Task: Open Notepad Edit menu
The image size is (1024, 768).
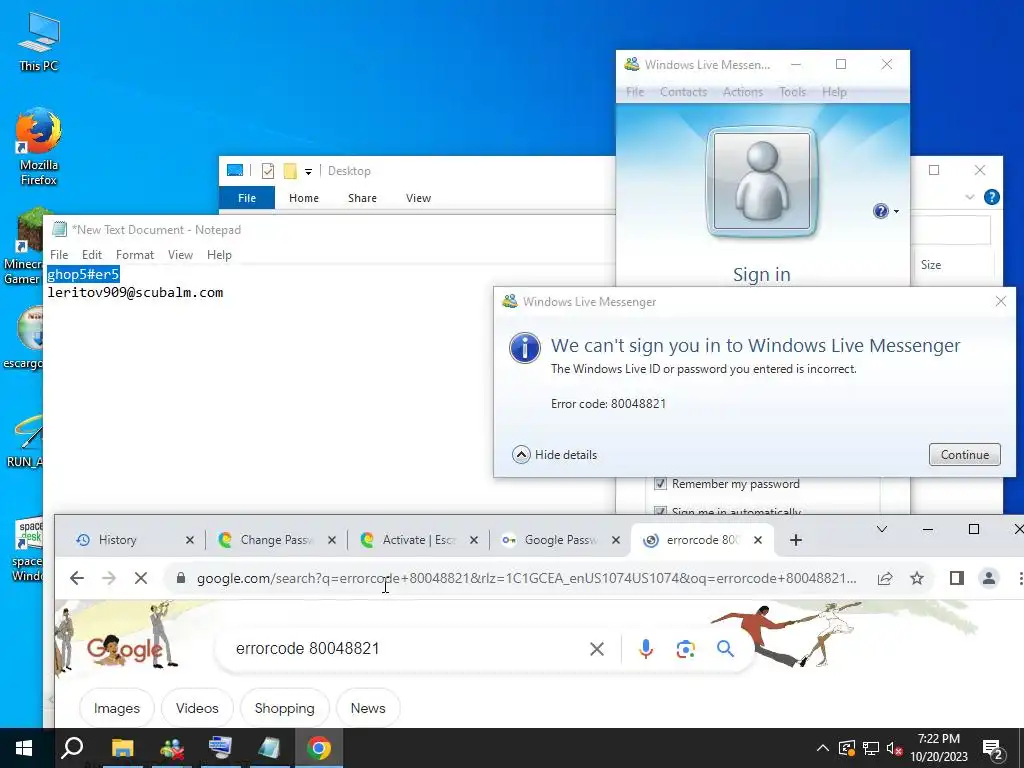Action: 91,255
